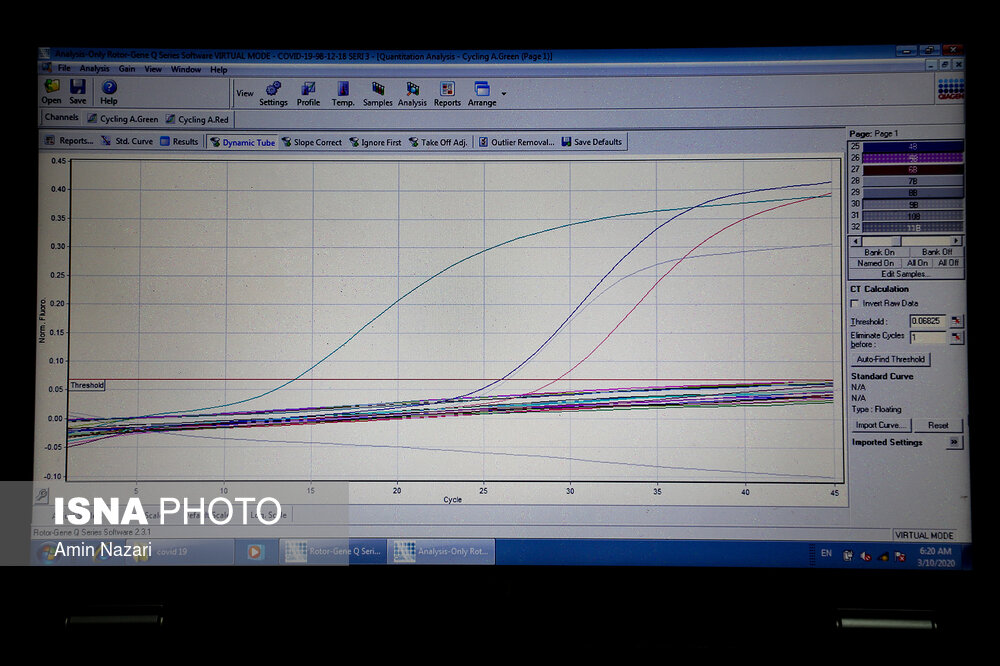Open the Outlier Removal options
This screenshot has width=1000, height=666.
tap(515, 142)
